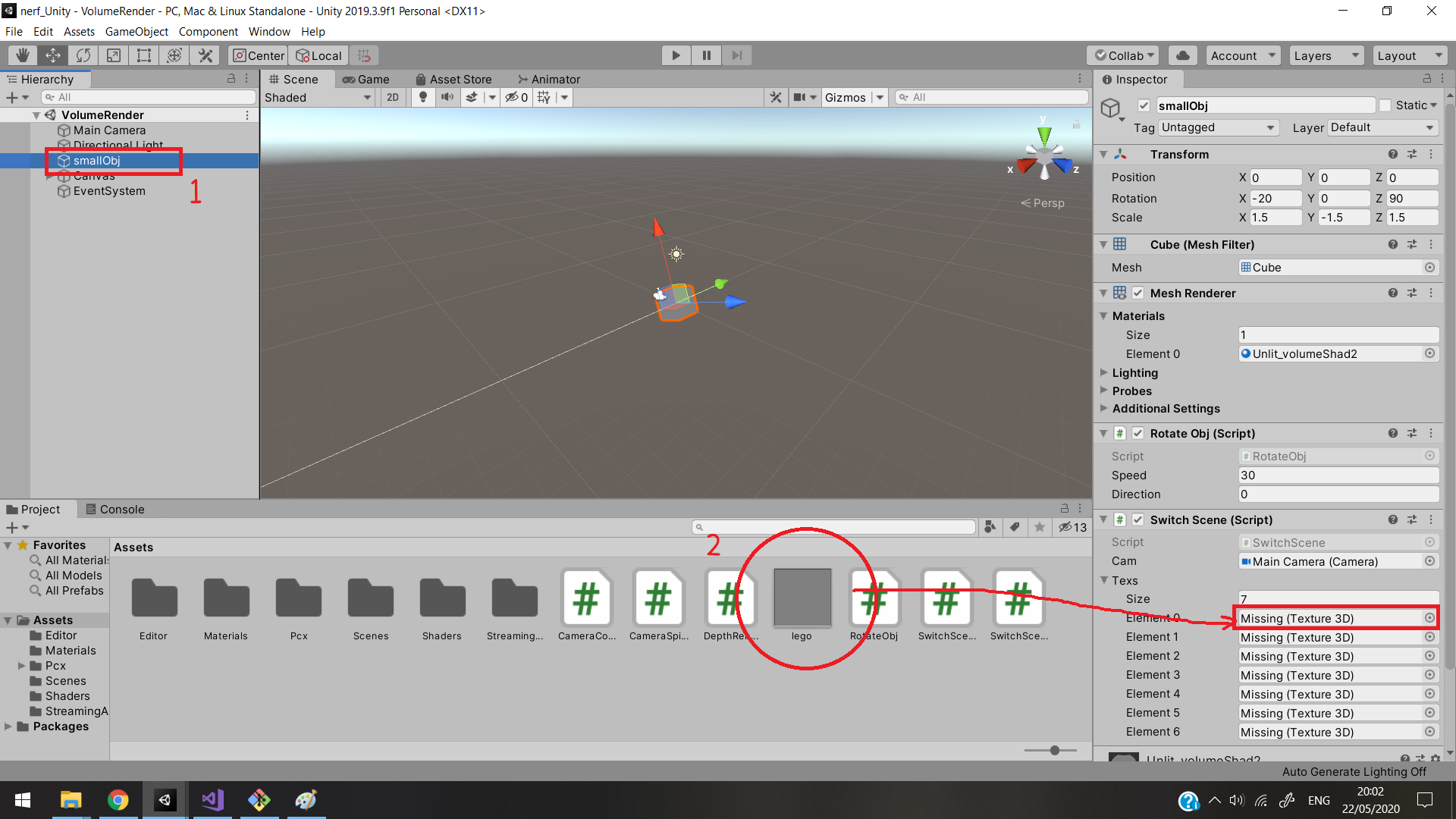Viewport: 1456px width, 819px height.
Task: Select the Rotate tool
Action: pos(83,55)
